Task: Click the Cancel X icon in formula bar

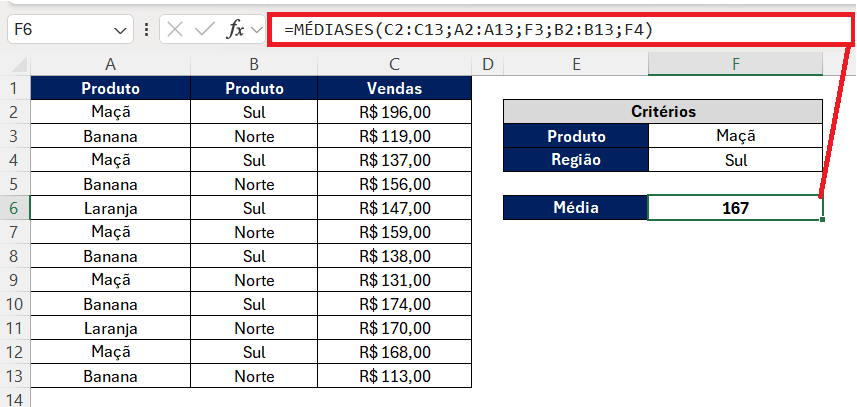Action: pyautogui.click(x=176, y=29)
